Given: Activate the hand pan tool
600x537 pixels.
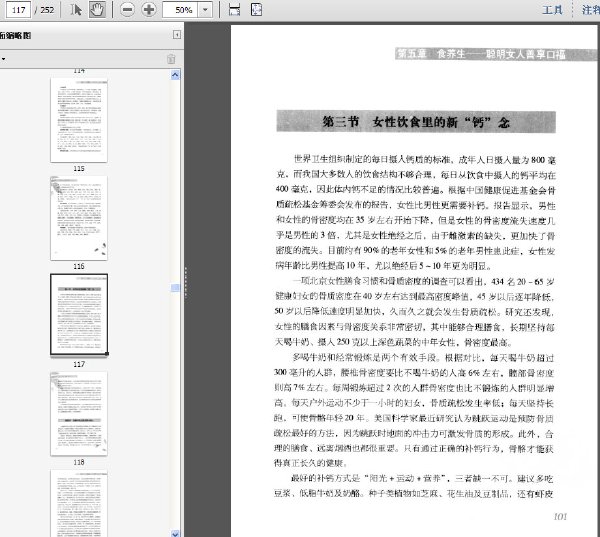Looking at the screenshot, I should tap(97, 10).
